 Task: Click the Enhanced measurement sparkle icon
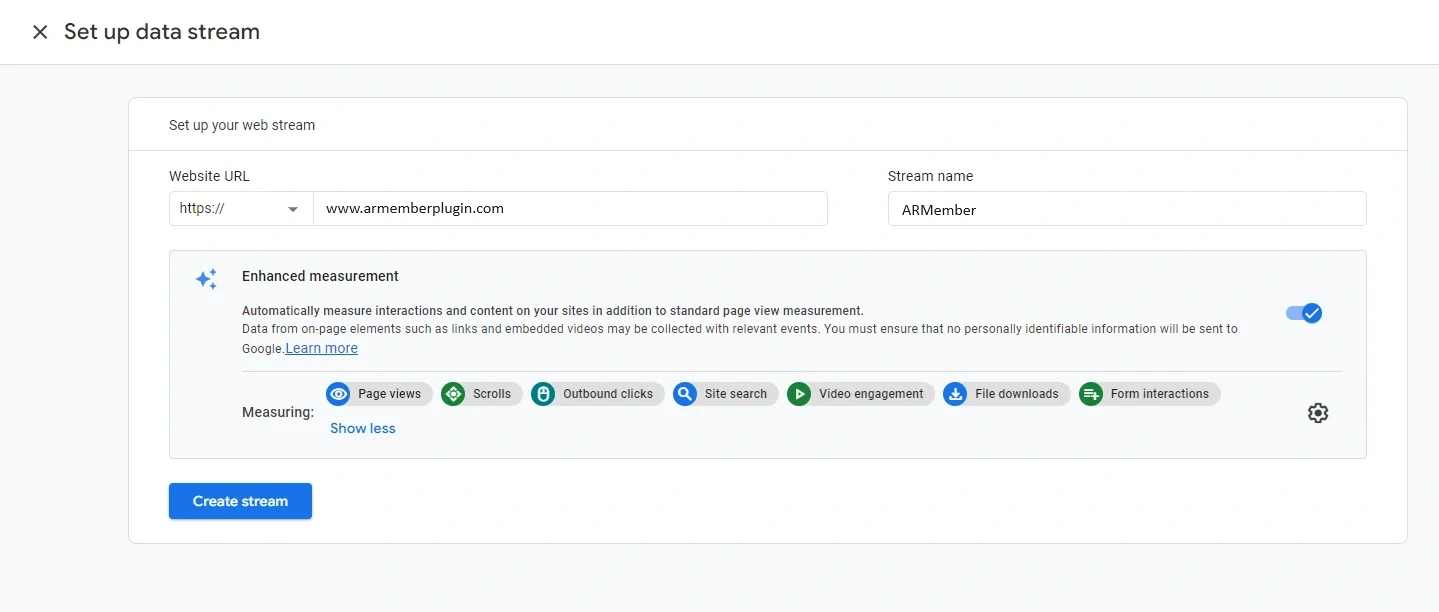coord(206,279)
